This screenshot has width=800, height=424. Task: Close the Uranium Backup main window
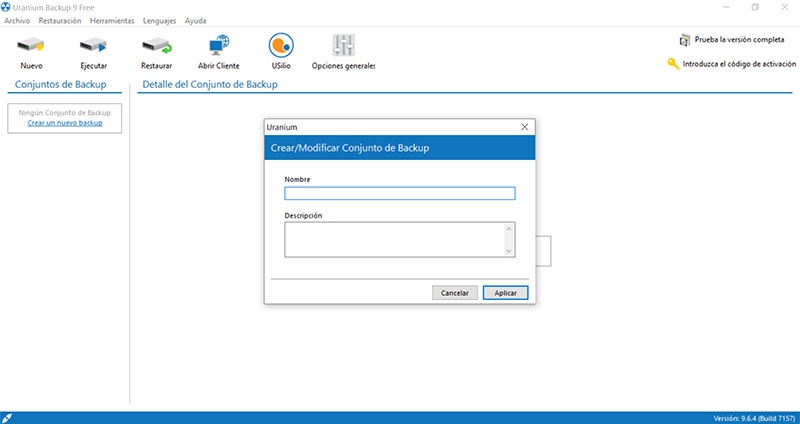point(785,7)
